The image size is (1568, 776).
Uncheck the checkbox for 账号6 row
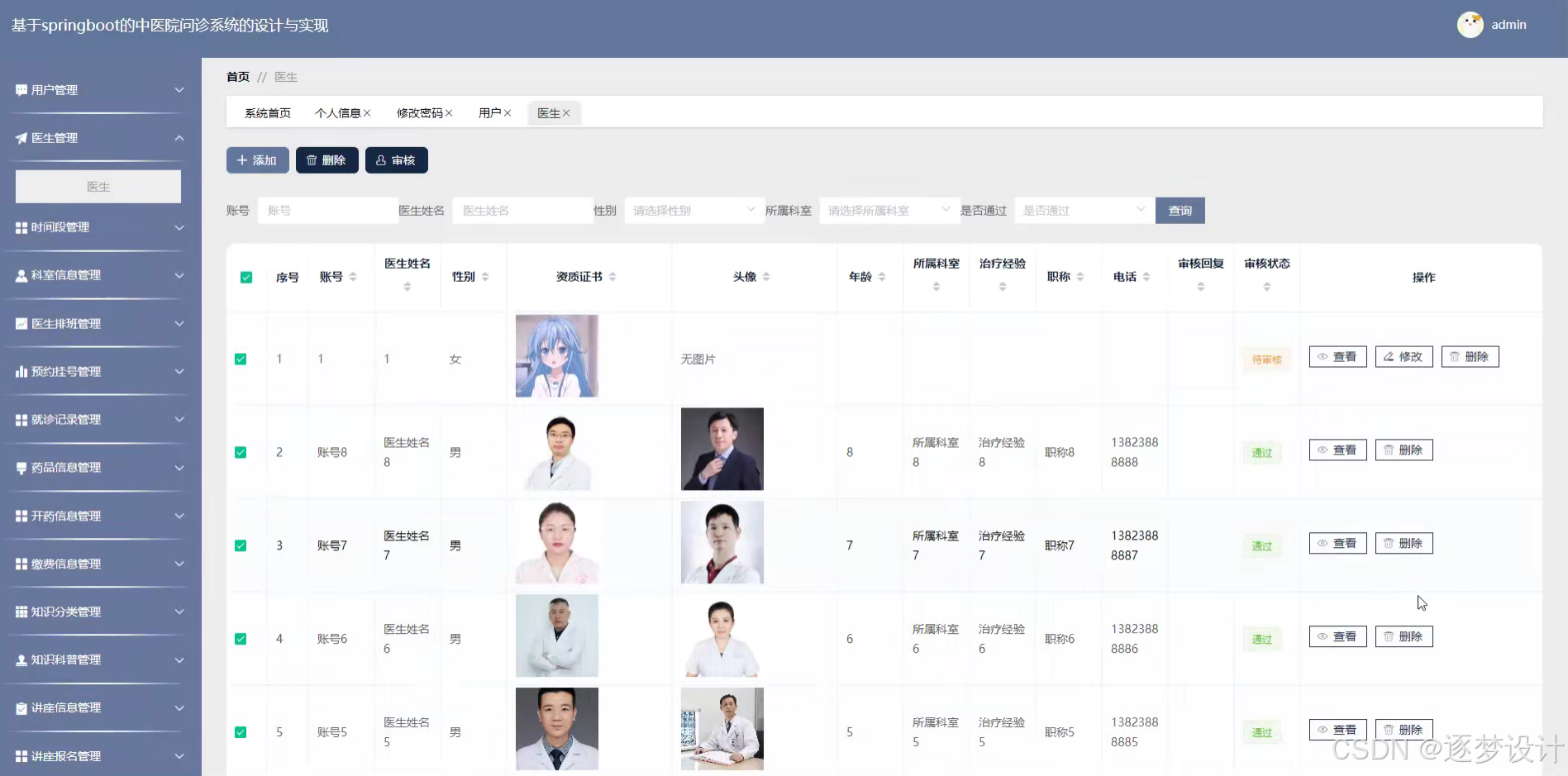pyautogui.click(x=241, y=640)
